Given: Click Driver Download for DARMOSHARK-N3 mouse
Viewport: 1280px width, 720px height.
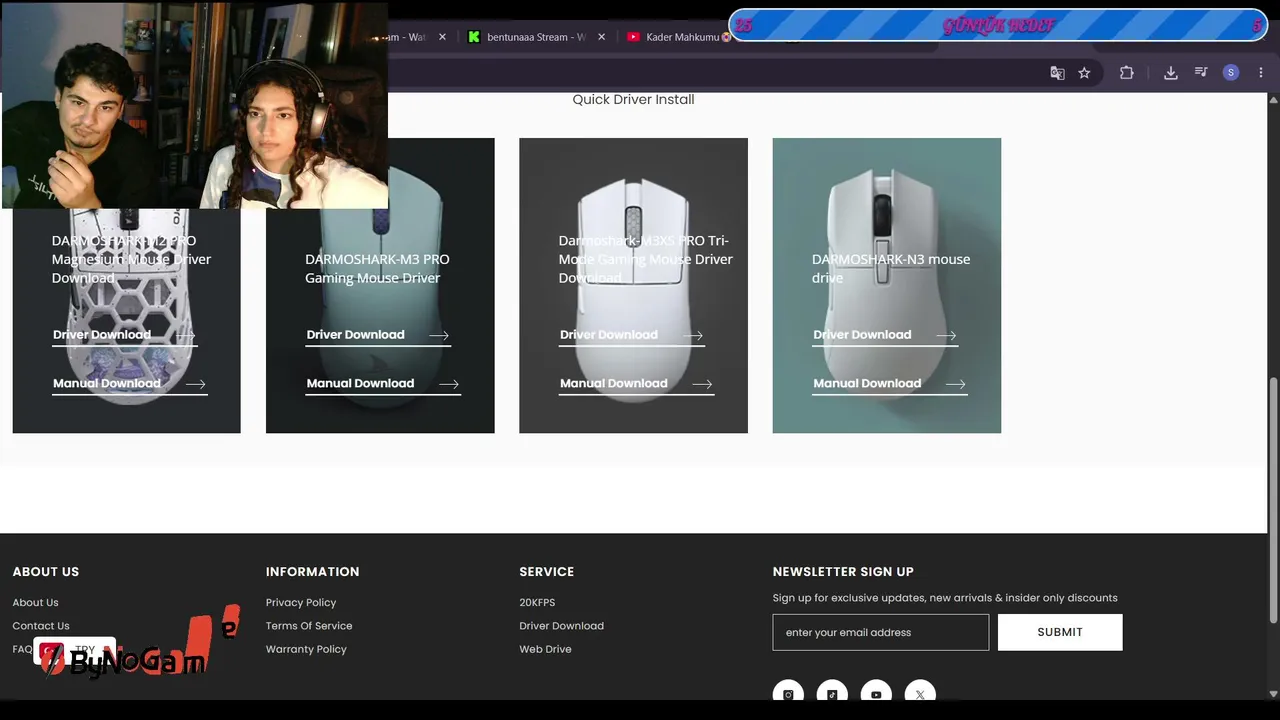Looking at the screenshot, I should 885,335.
